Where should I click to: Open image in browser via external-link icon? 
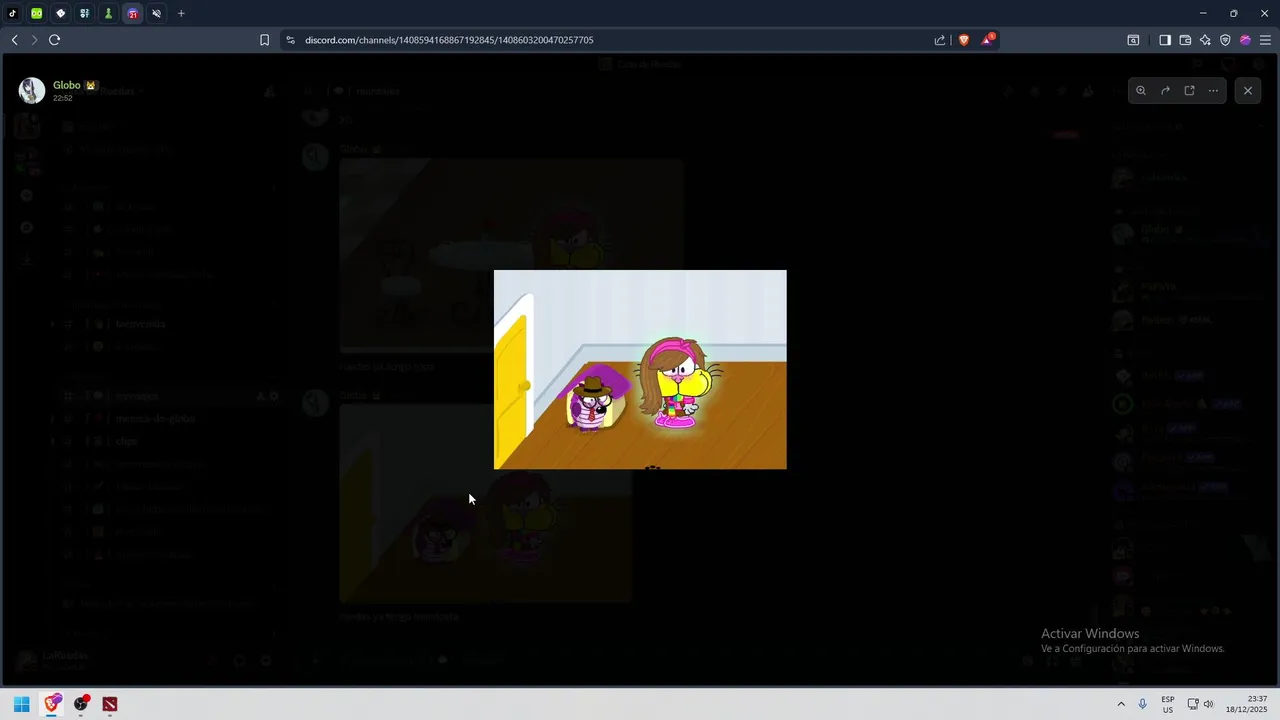(1189, 90)
